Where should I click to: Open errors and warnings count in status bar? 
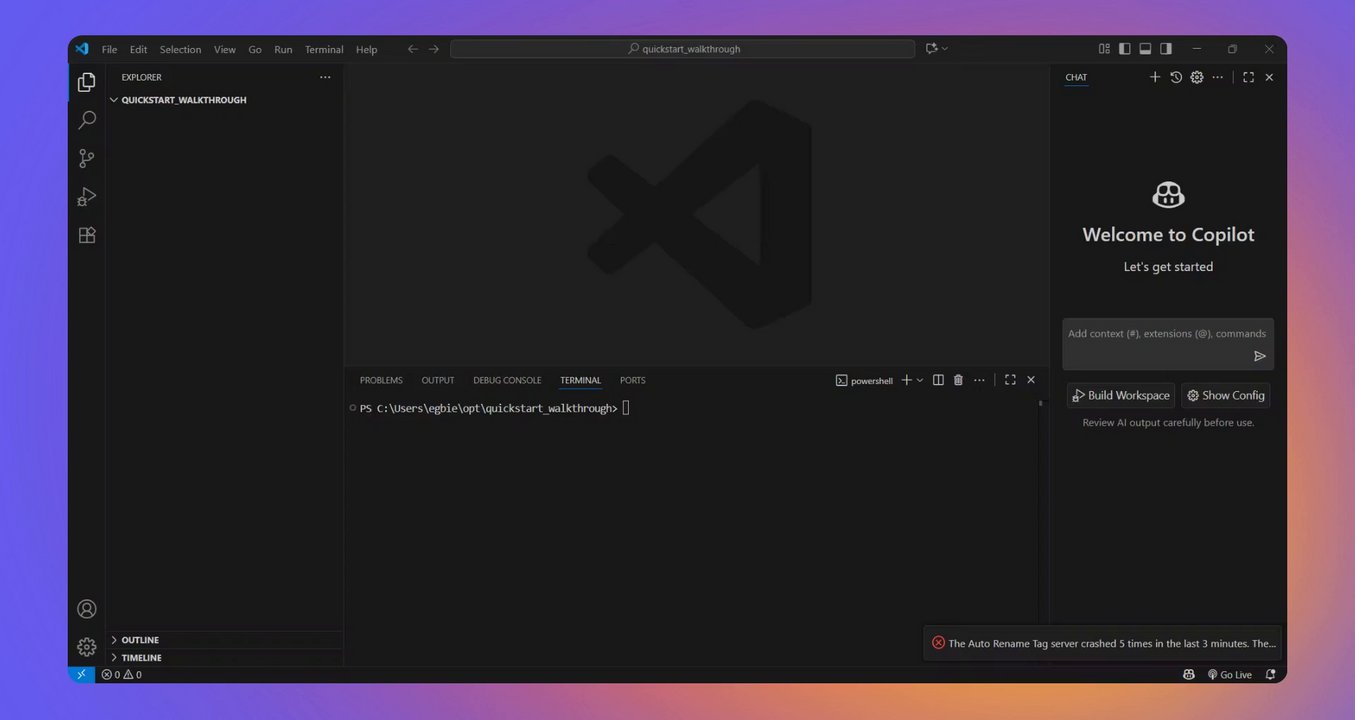pos(122,675)
